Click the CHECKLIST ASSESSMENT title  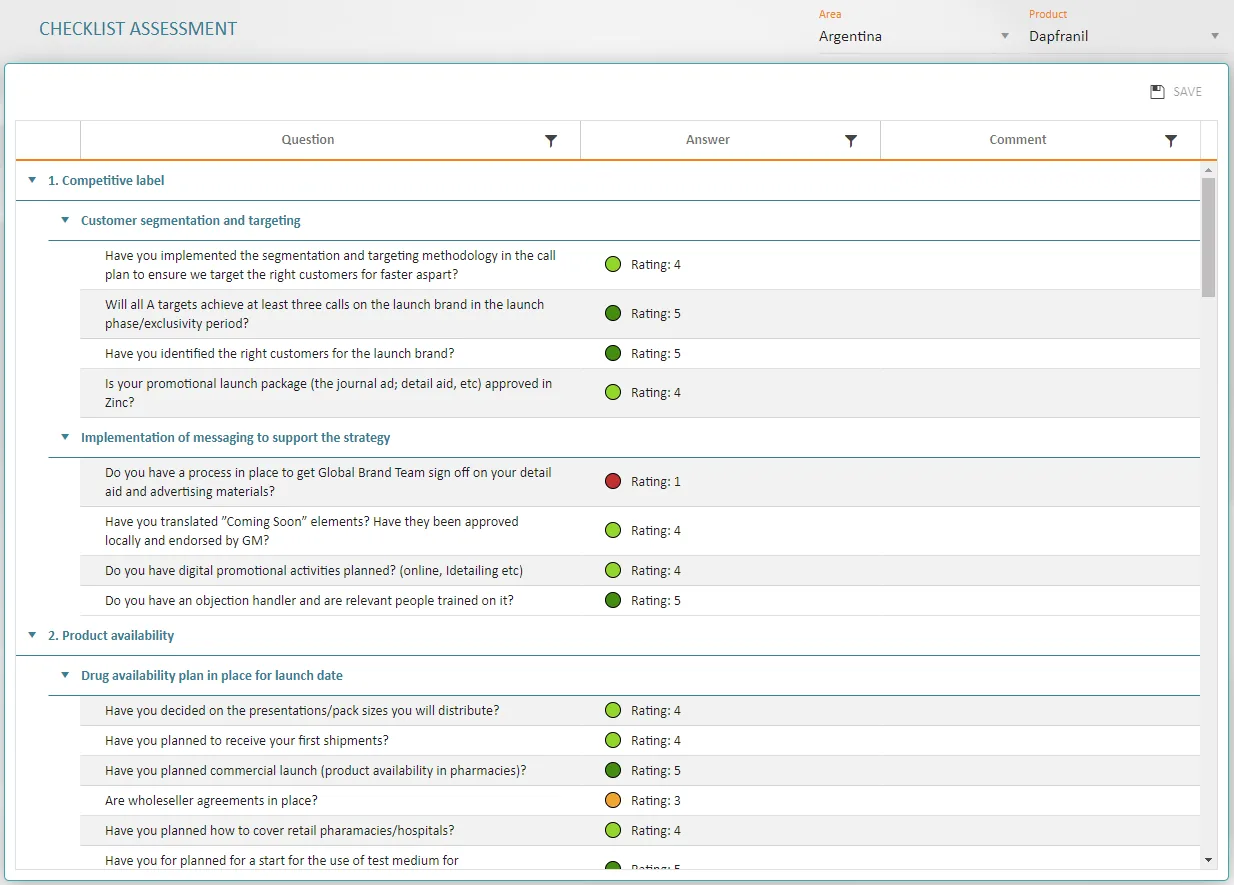138,29
